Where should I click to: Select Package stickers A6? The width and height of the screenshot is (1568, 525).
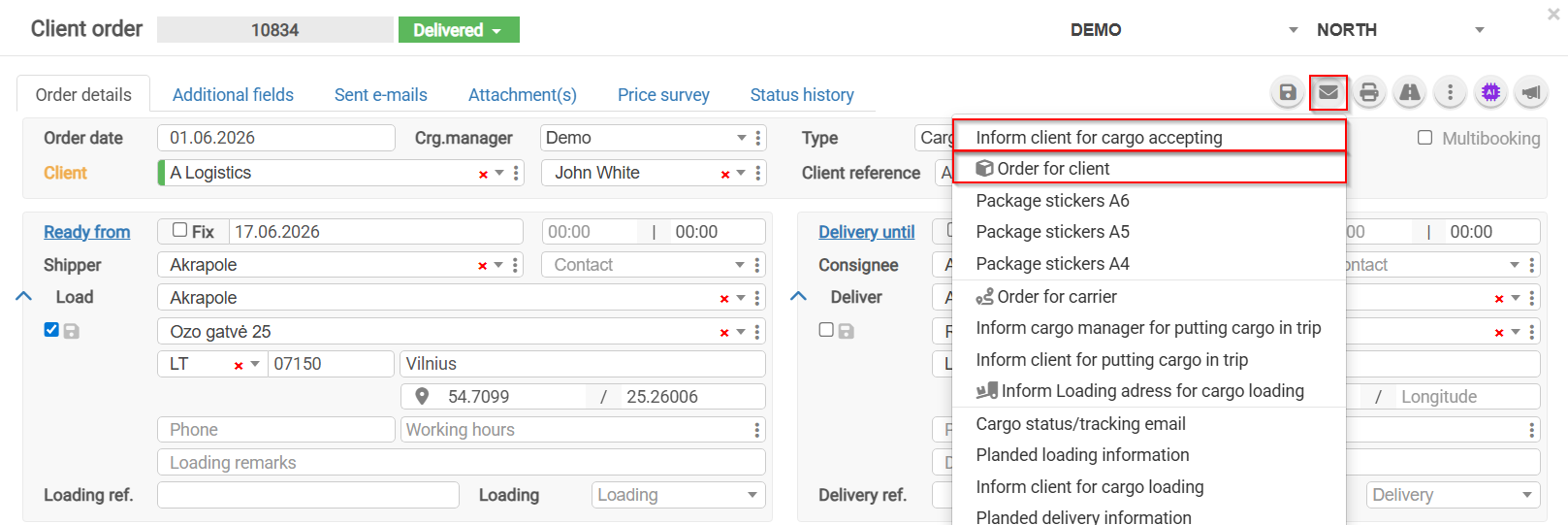pyautogui.click(x=1150, y=201)
